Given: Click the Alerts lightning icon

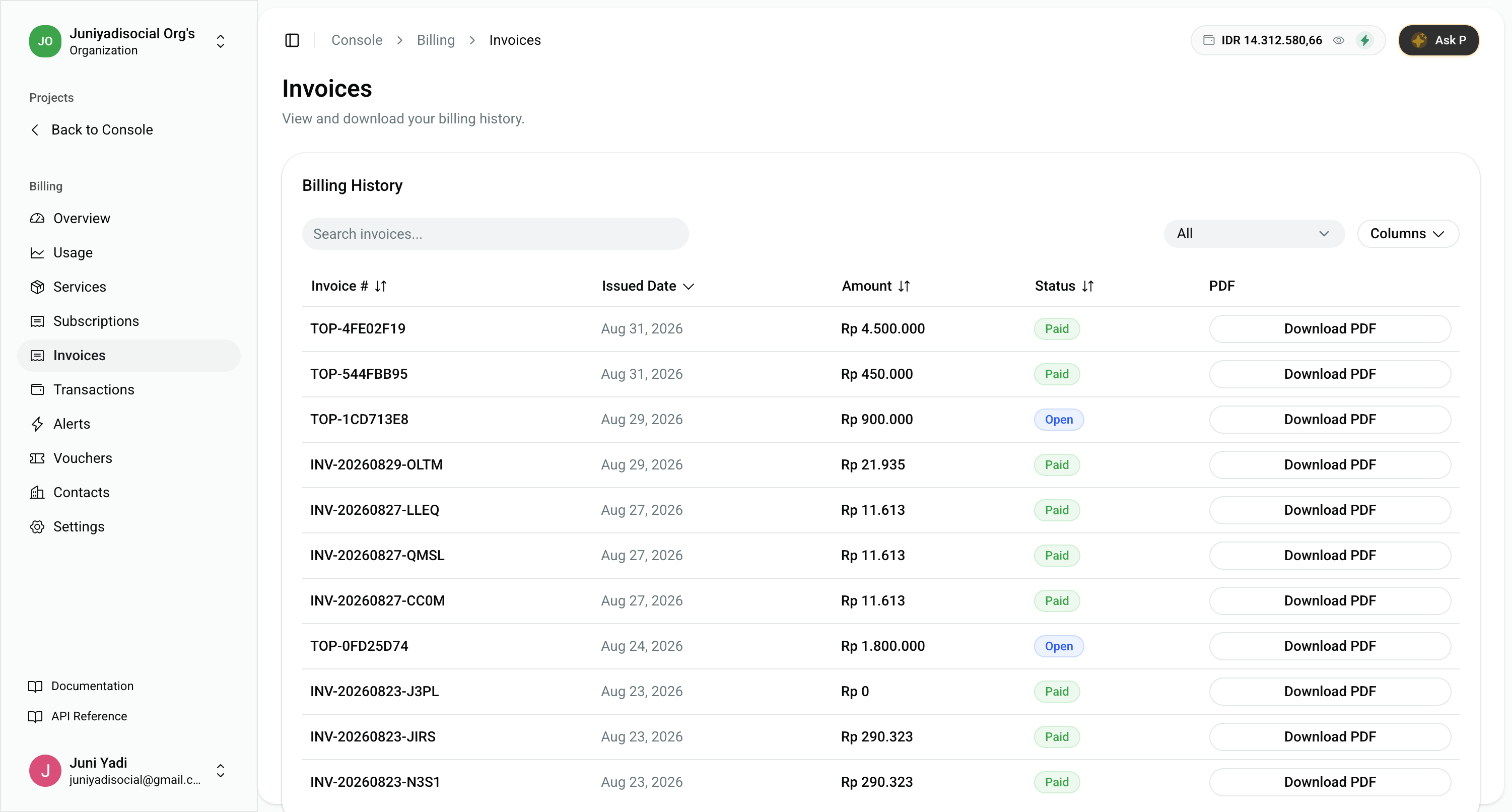Looking at the screenshot, I should point(38,424).
